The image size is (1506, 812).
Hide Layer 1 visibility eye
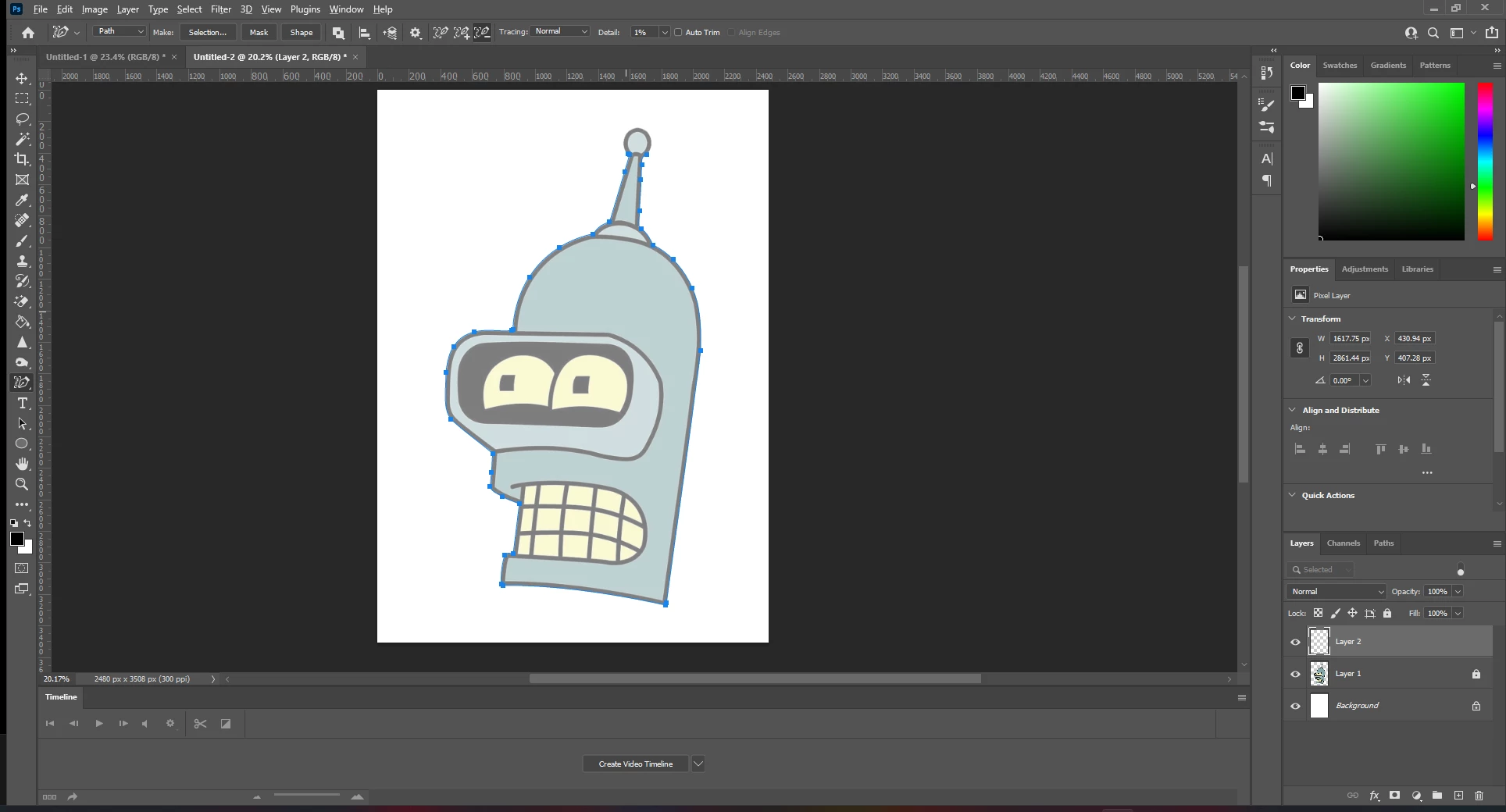pos(1296,674)
